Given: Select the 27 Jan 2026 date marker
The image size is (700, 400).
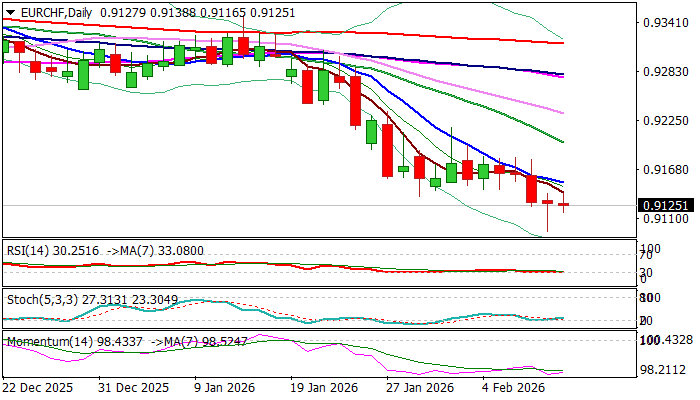Looking at the screenshot, I should click(x=418, y=388).
